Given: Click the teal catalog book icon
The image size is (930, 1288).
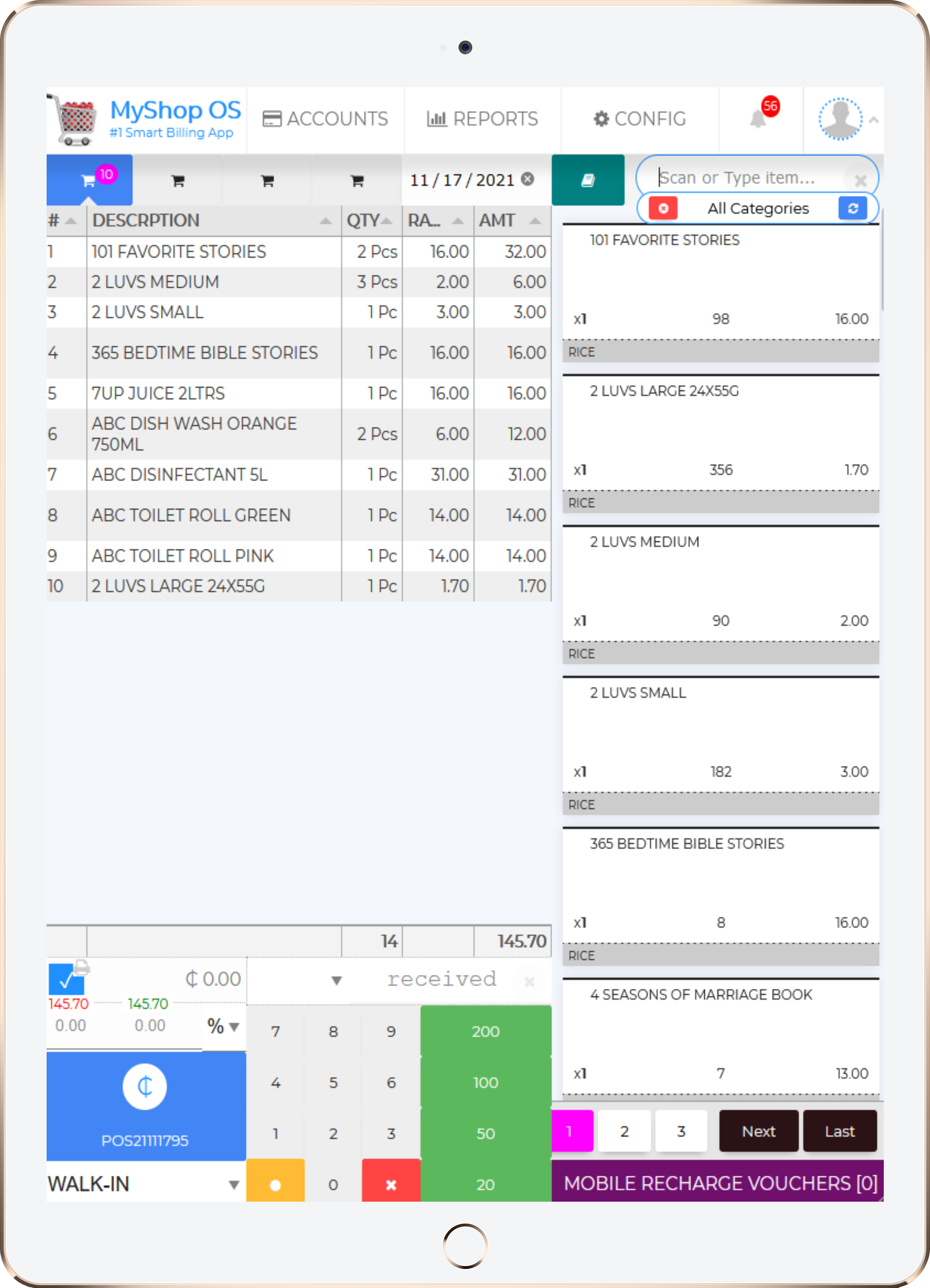Looking at the screenshot, I should pos(587,180).
